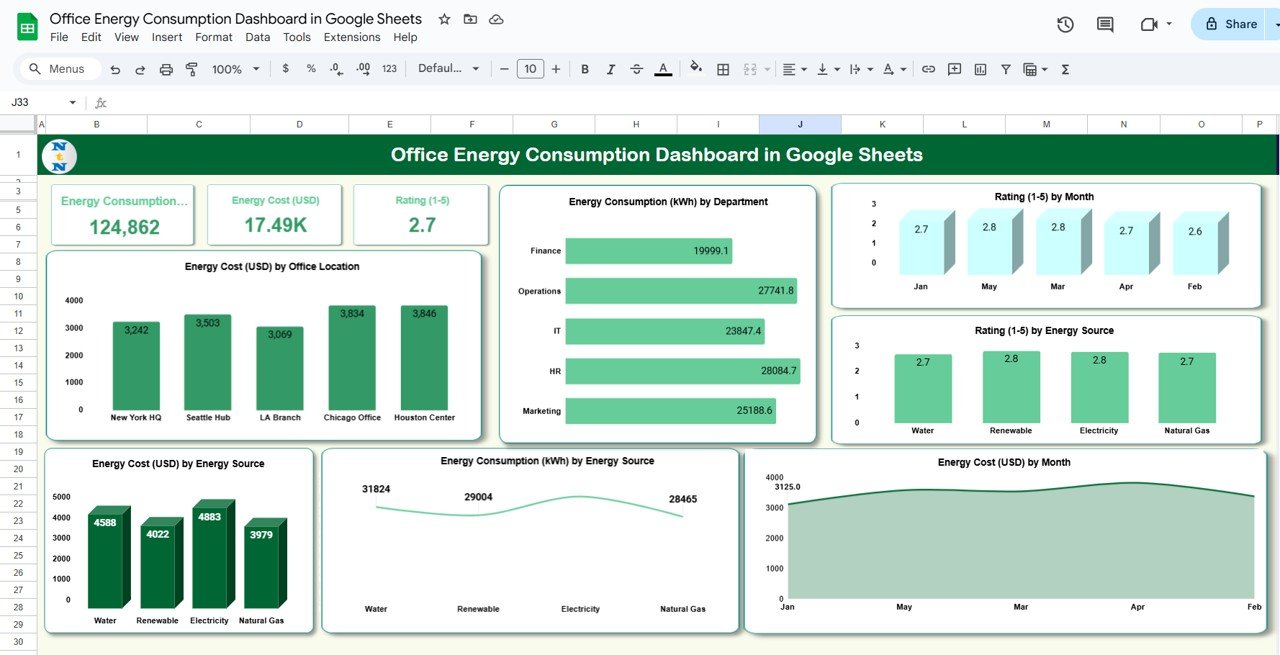Screen dimensions: 1280x655
Task: Click the Borders icon
Action: 723,69
